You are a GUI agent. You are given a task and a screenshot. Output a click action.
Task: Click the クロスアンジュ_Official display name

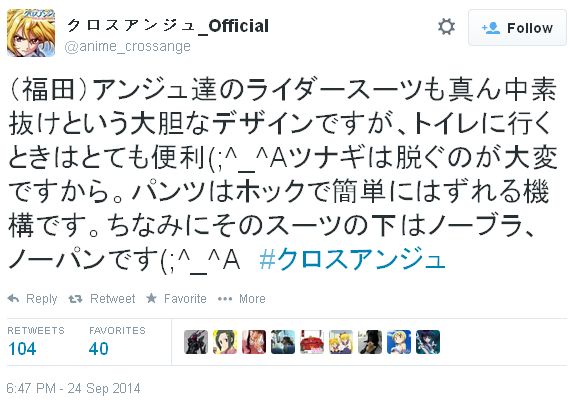click(167, 26)
